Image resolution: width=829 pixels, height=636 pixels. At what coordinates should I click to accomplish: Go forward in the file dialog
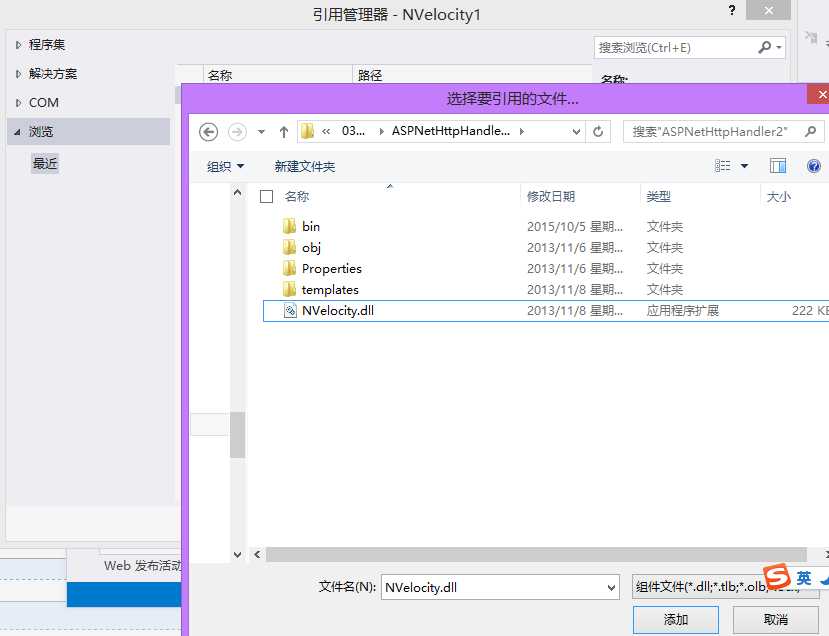tap(237, 132)
